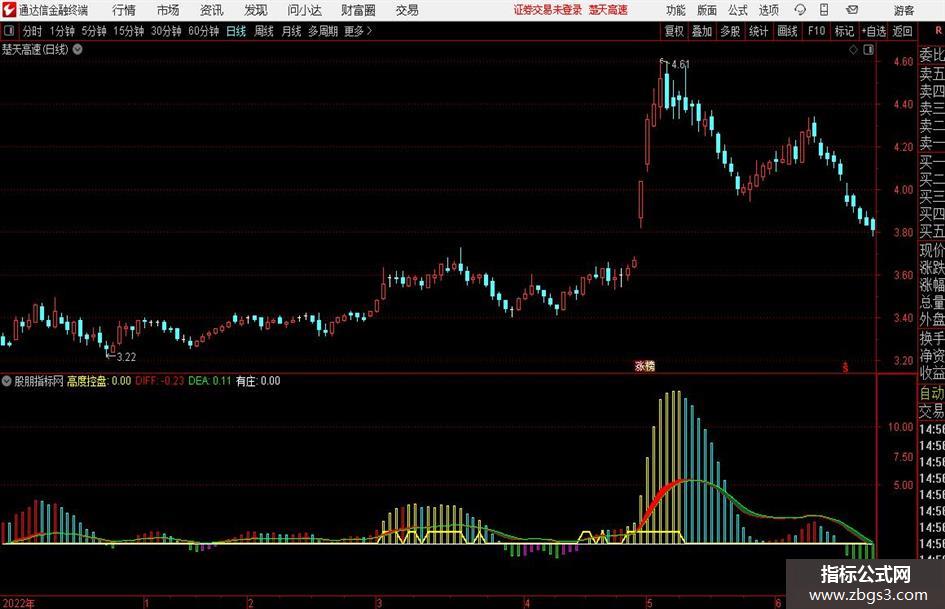Switch to 月线 monthly period tab

[x=292, y=31]
